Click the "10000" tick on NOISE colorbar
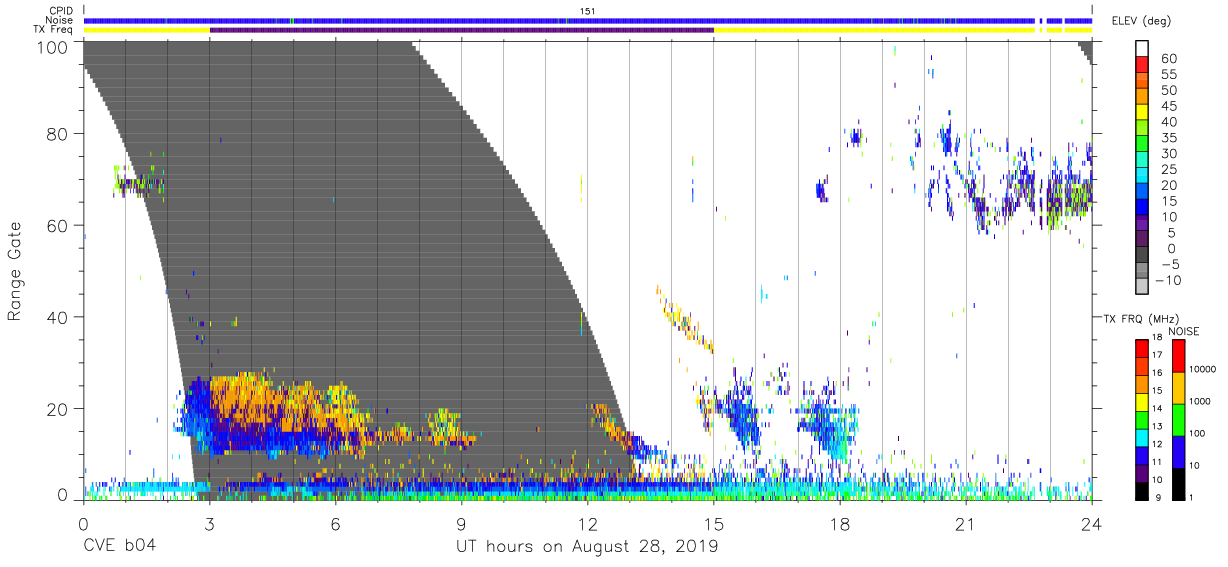Screen dimensions: 1228x567 tap(1205, 370)
